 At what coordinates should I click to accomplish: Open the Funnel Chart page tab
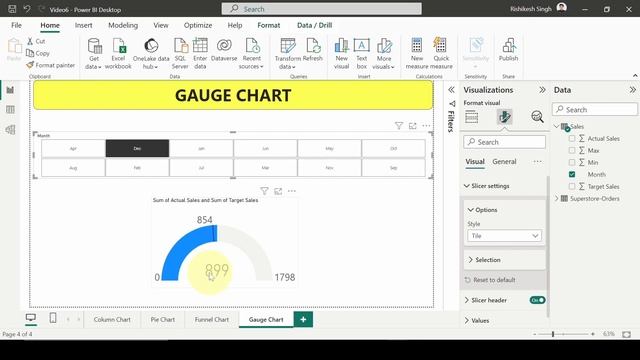(211, 319)
